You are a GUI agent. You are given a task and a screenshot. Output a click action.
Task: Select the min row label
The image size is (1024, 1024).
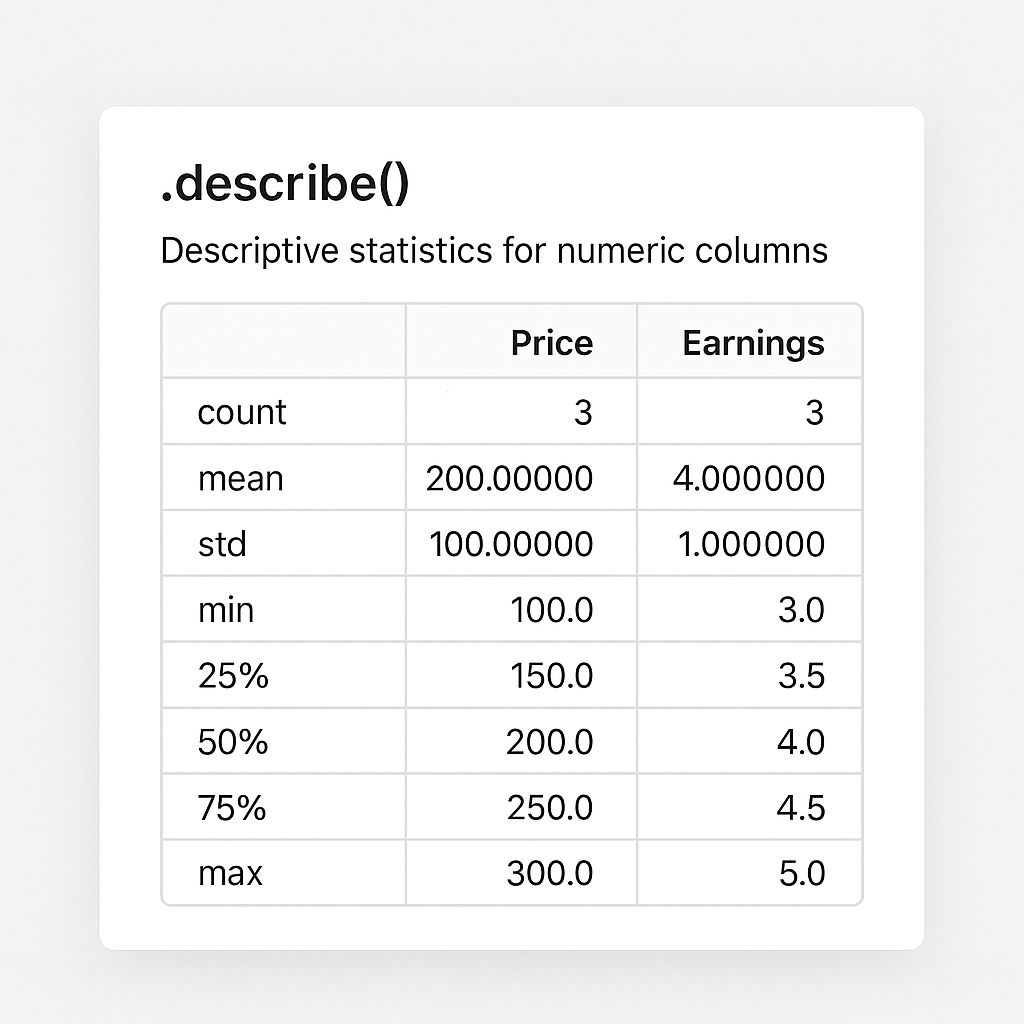point(226,609)
